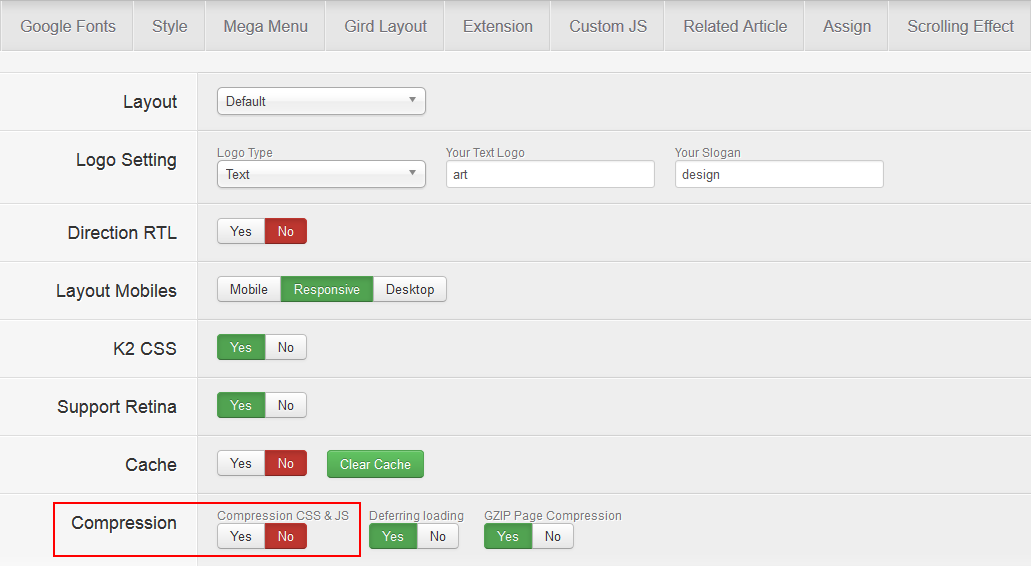Set Deferring loading to No
Viewport: 1031px width, 566px height.
click(438, 536)
